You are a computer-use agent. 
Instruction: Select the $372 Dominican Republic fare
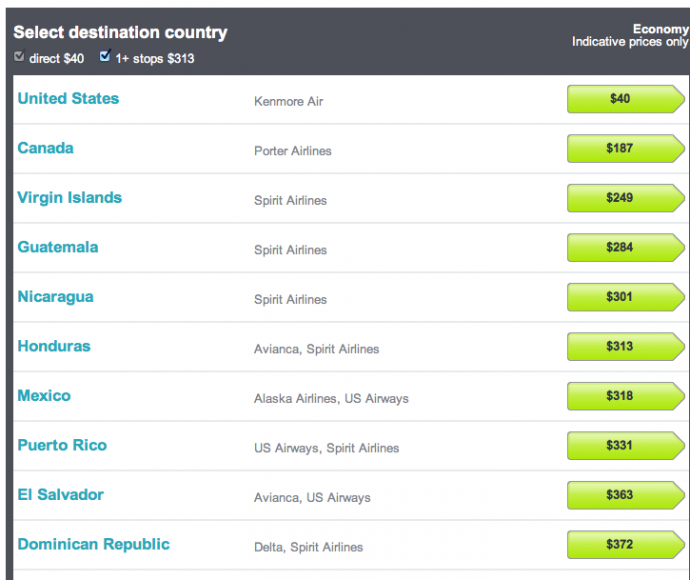[x=622, y=544]
